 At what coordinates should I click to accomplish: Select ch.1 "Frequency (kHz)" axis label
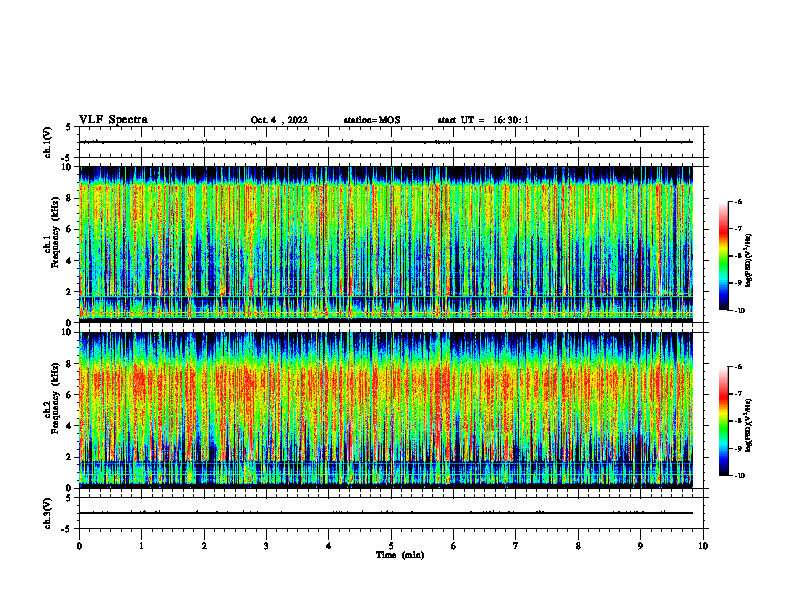tap(55, 232)
